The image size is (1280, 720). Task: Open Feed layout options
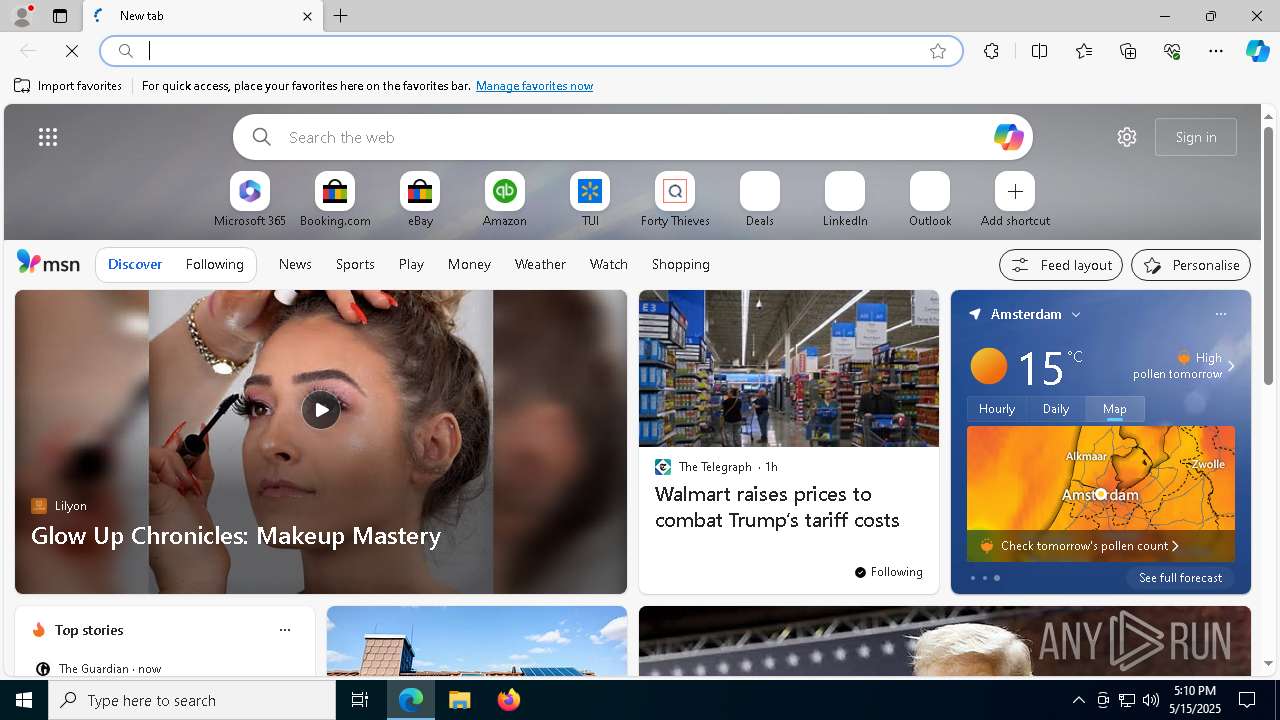tap(1060, 265)
